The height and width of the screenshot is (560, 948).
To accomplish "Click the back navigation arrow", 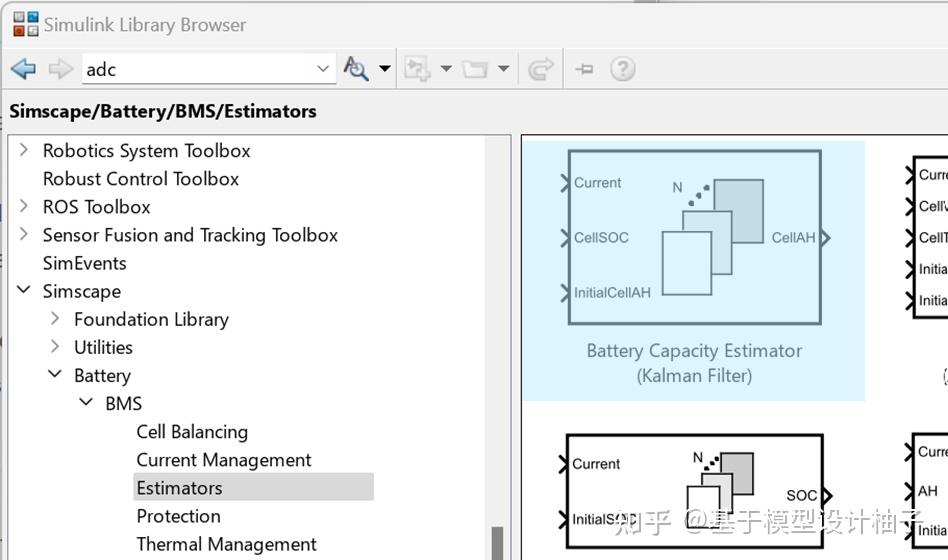I will (x=24, y=69).
